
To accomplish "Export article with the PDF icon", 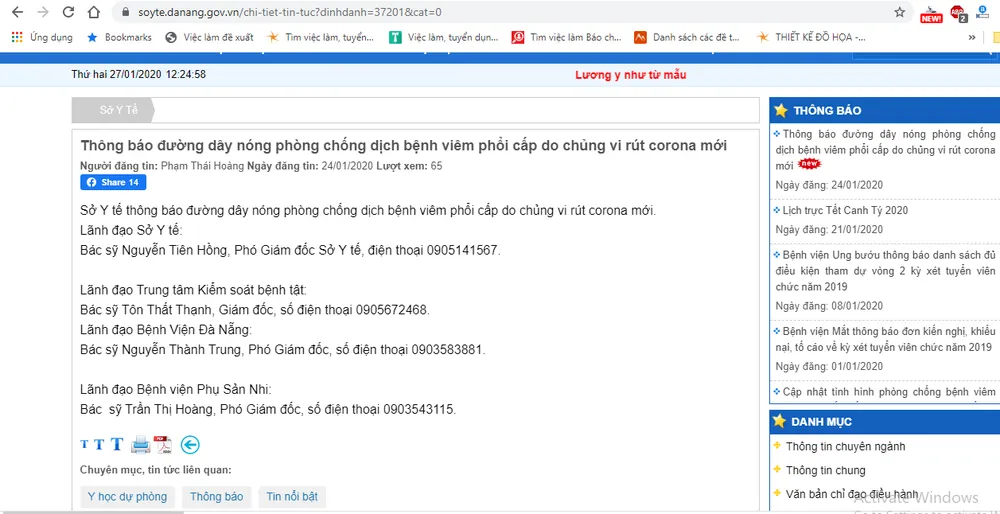I will 163,445.
